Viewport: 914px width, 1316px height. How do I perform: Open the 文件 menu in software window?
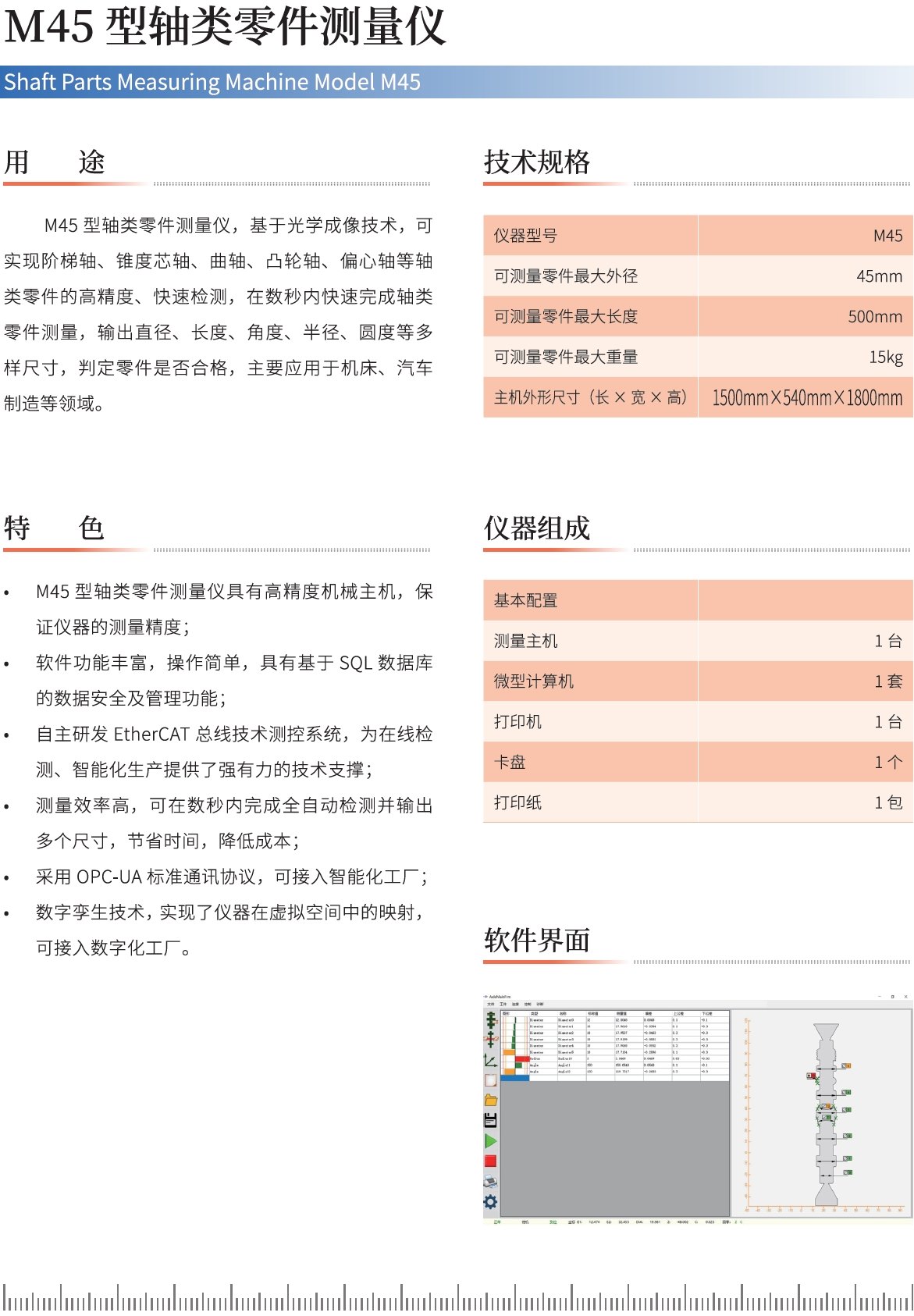click(x=491, y=1005)
